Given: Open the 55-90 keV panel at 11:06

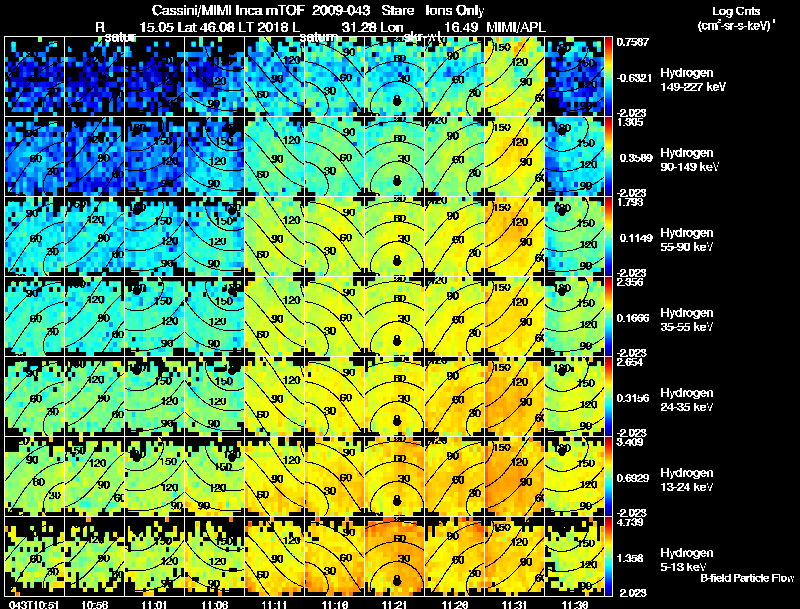Looking at the screenshot, I should coord(215,236).
